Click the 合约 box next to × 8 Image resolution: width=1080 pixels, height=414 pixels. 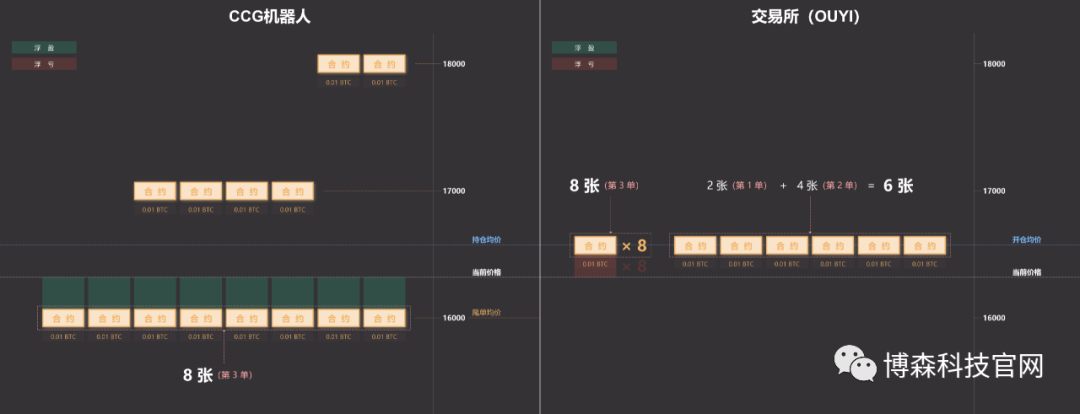click(x=596, y=246)
